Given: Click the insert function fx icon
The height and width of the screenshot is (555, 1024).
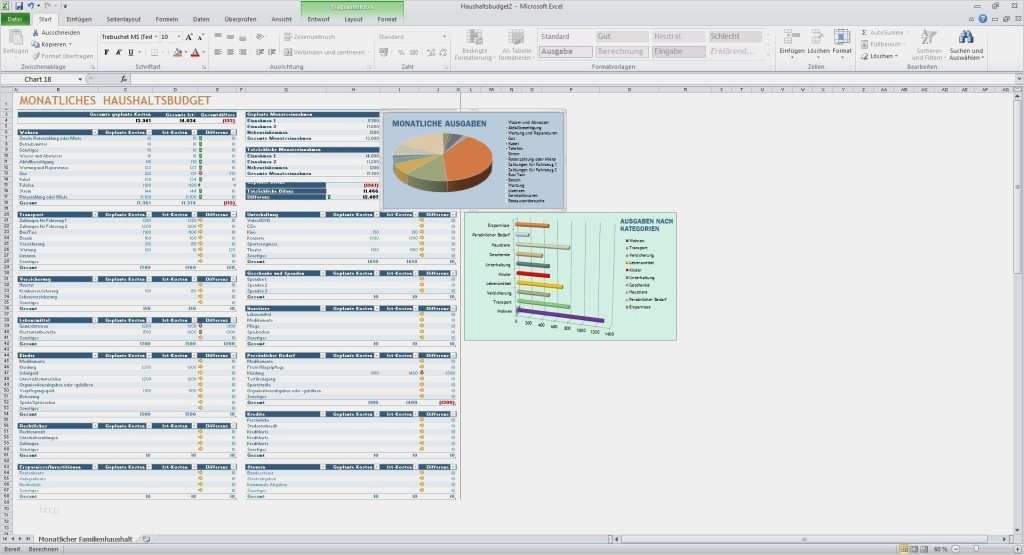Looking at the screenshot, I should pyautogui.click(x=123, y=79).
